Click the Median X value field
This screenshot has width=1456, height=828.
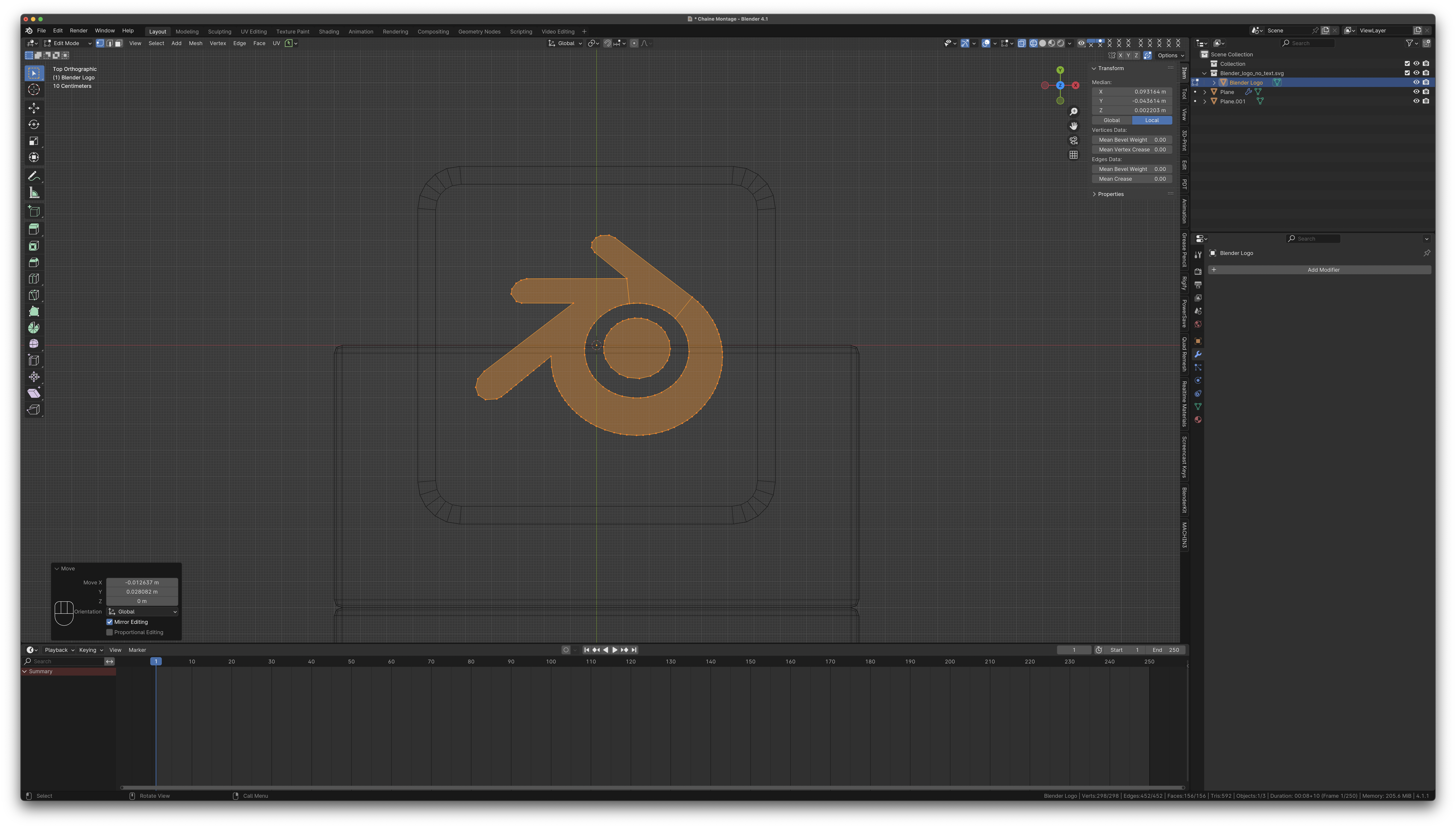pos(1132,92)
